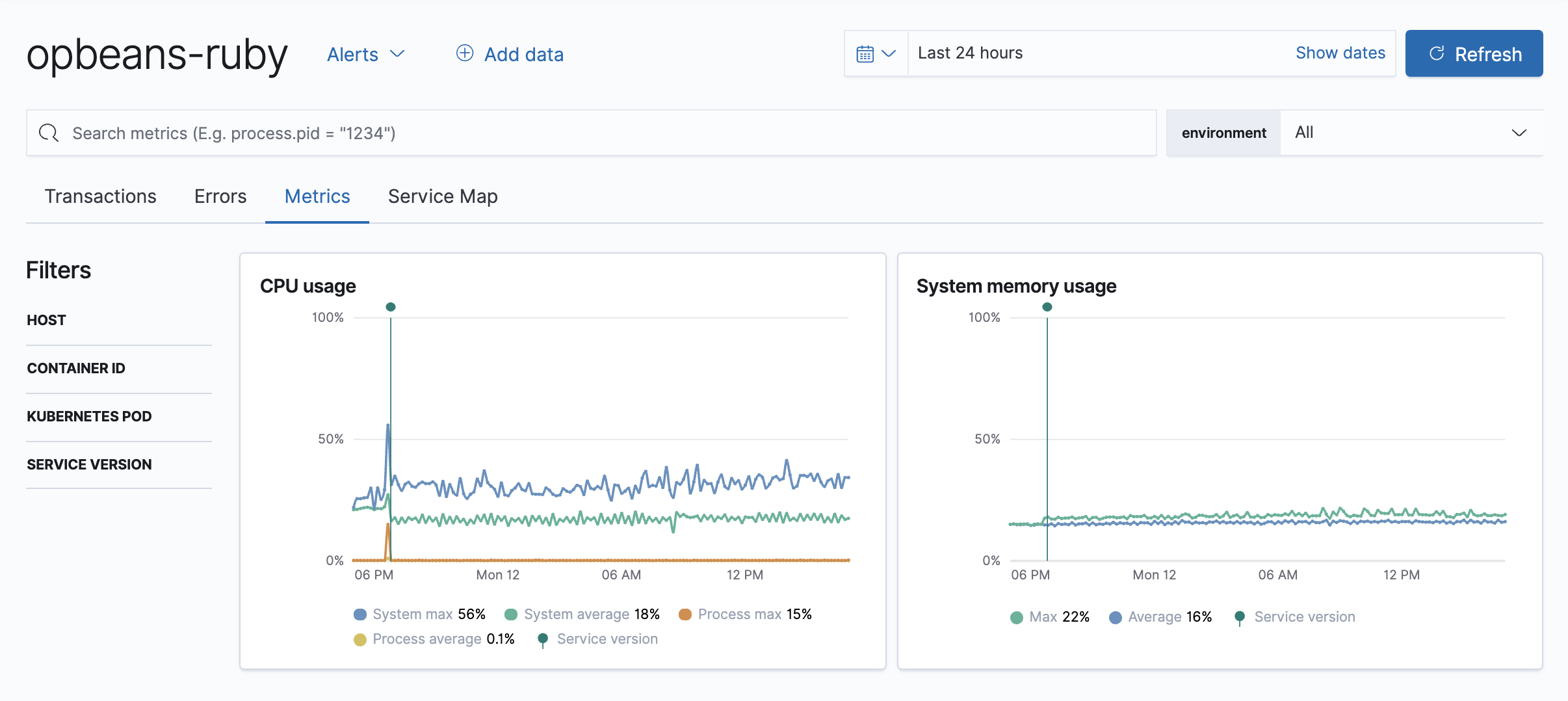The image size is (1568, 701).
Task: Open the Alerts dropdown menu
Action: (365, 54)
